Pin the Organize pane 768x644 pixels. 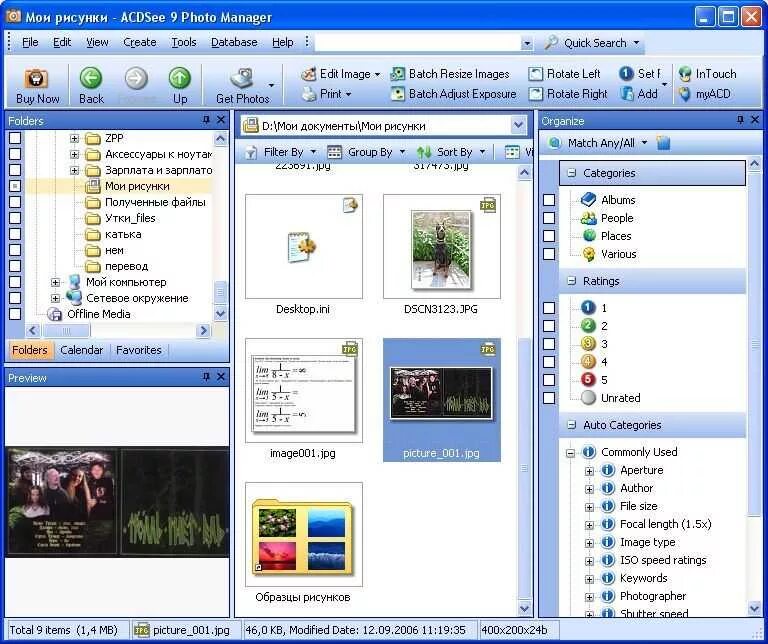(x=740, y=119)
